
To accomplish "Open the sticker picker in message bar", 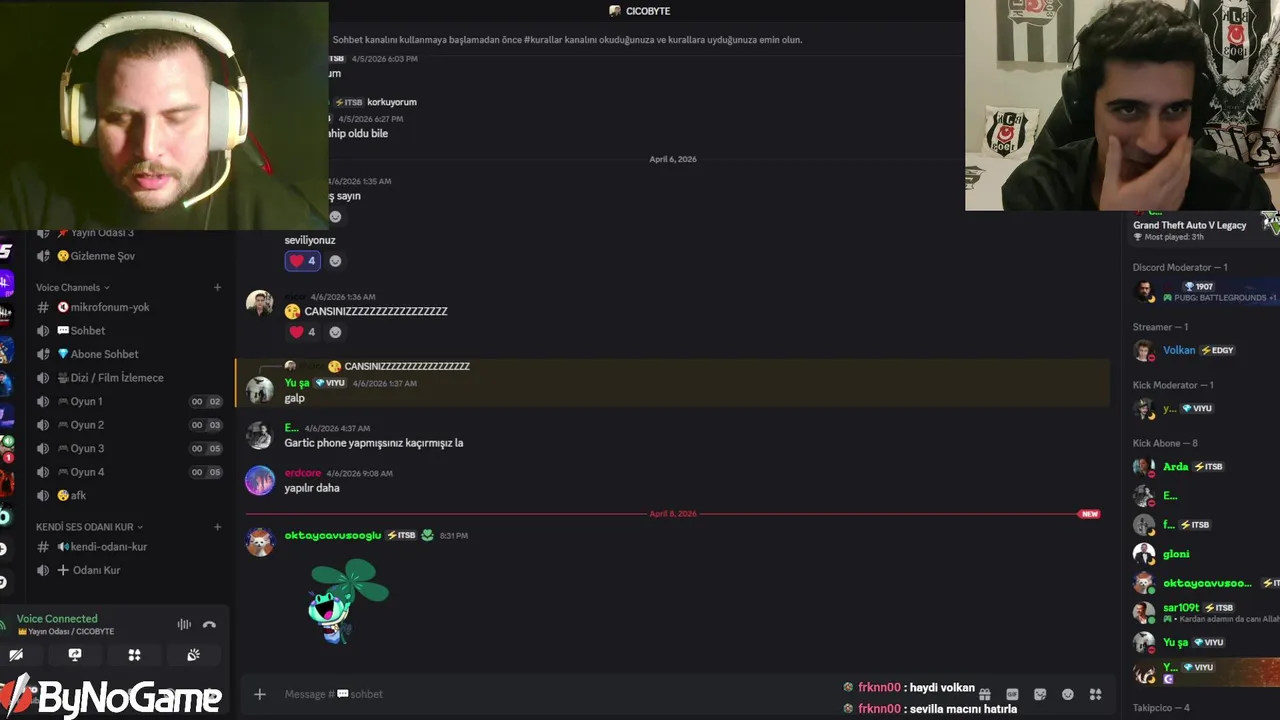I will click(1040, 694).
